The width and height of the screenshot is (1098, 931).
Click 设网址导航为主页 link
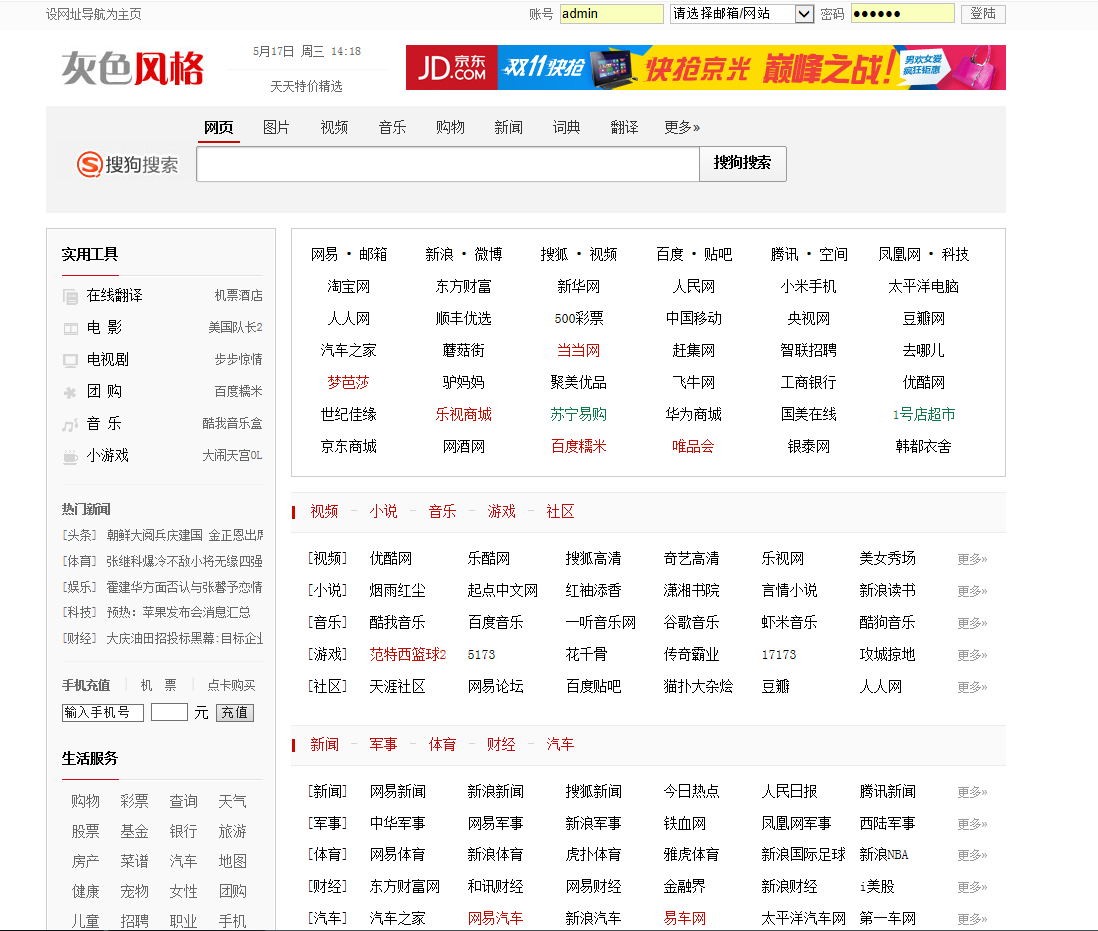[94, 14]
